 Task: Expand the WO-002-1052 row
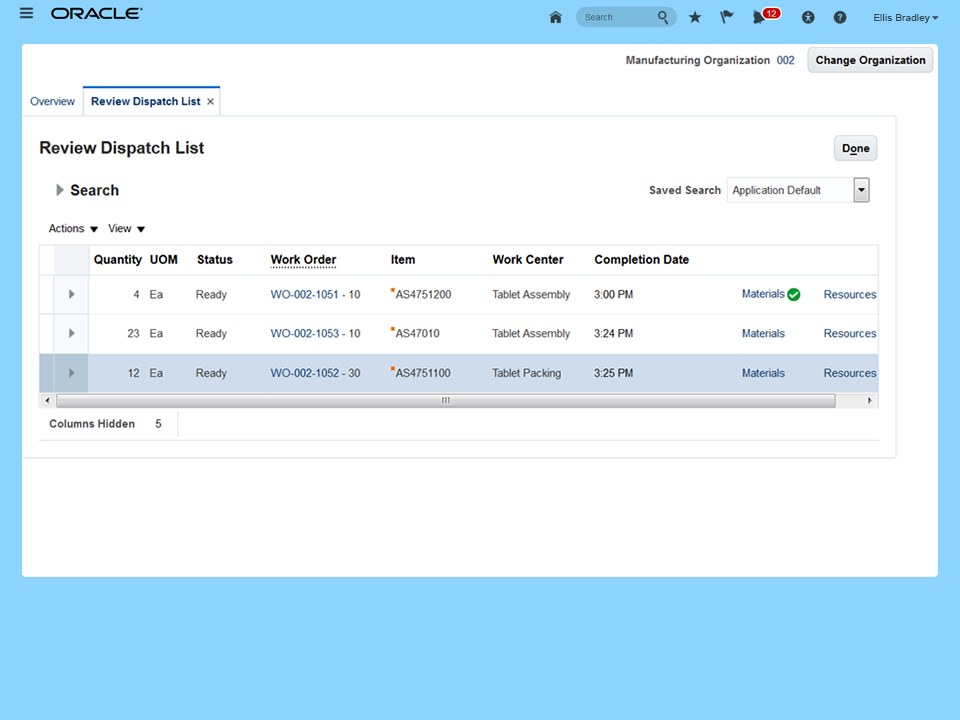tap(72, 373)
